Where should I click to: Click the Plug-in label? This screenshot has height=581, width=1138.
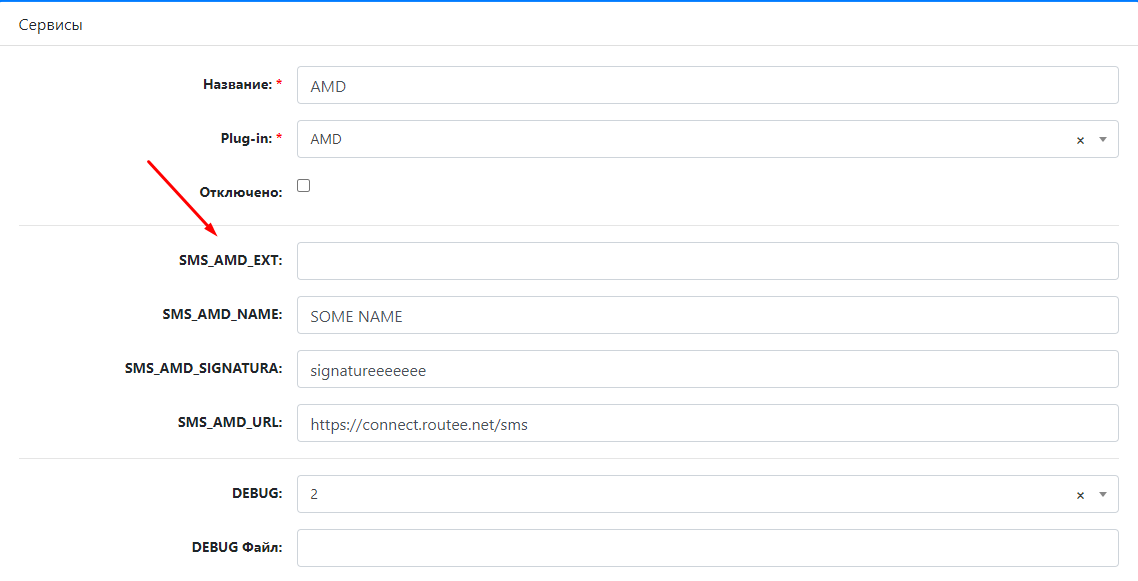pos(251,139)
